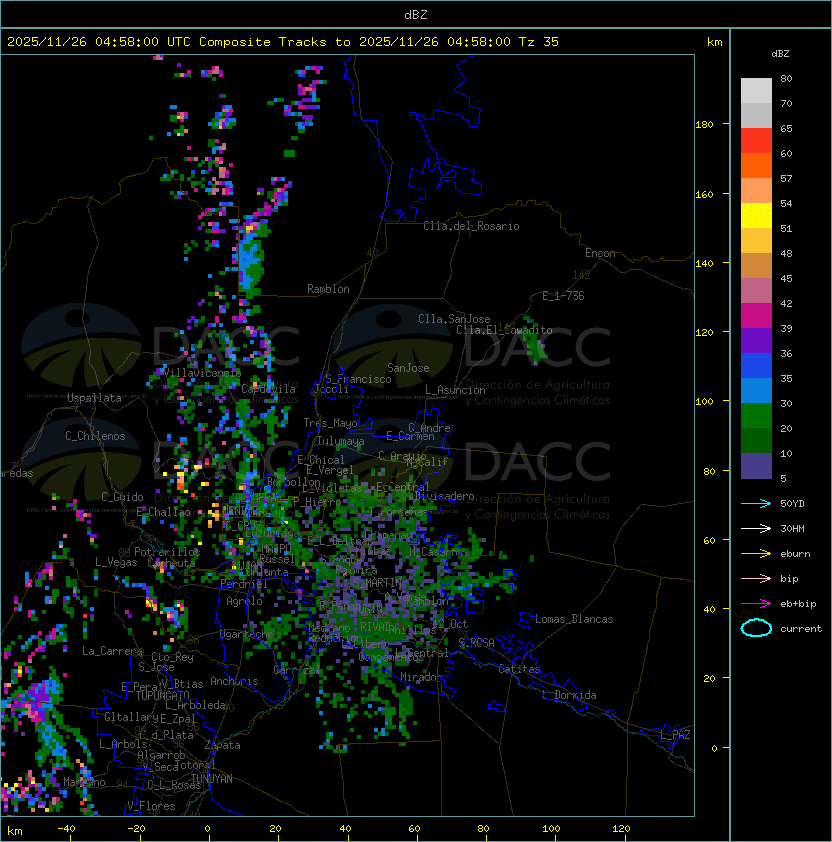This screenshot has height=842, width=832.
Task: Pick the magenta 39-42 dBZ swatch
Action: [756, 315]
